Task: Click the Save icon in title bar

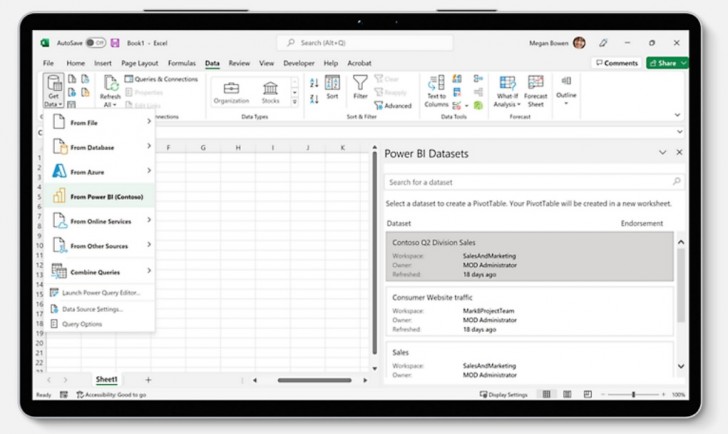Action: point(115,43)
